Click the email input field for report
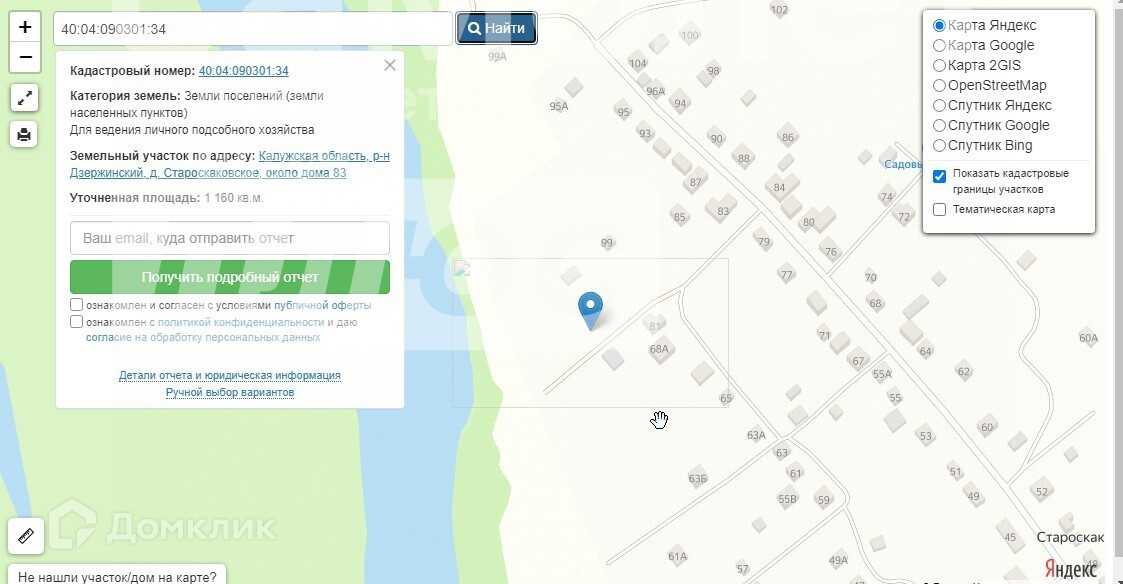This screenshot has width=1123, height=584. (x=230, y=238)
